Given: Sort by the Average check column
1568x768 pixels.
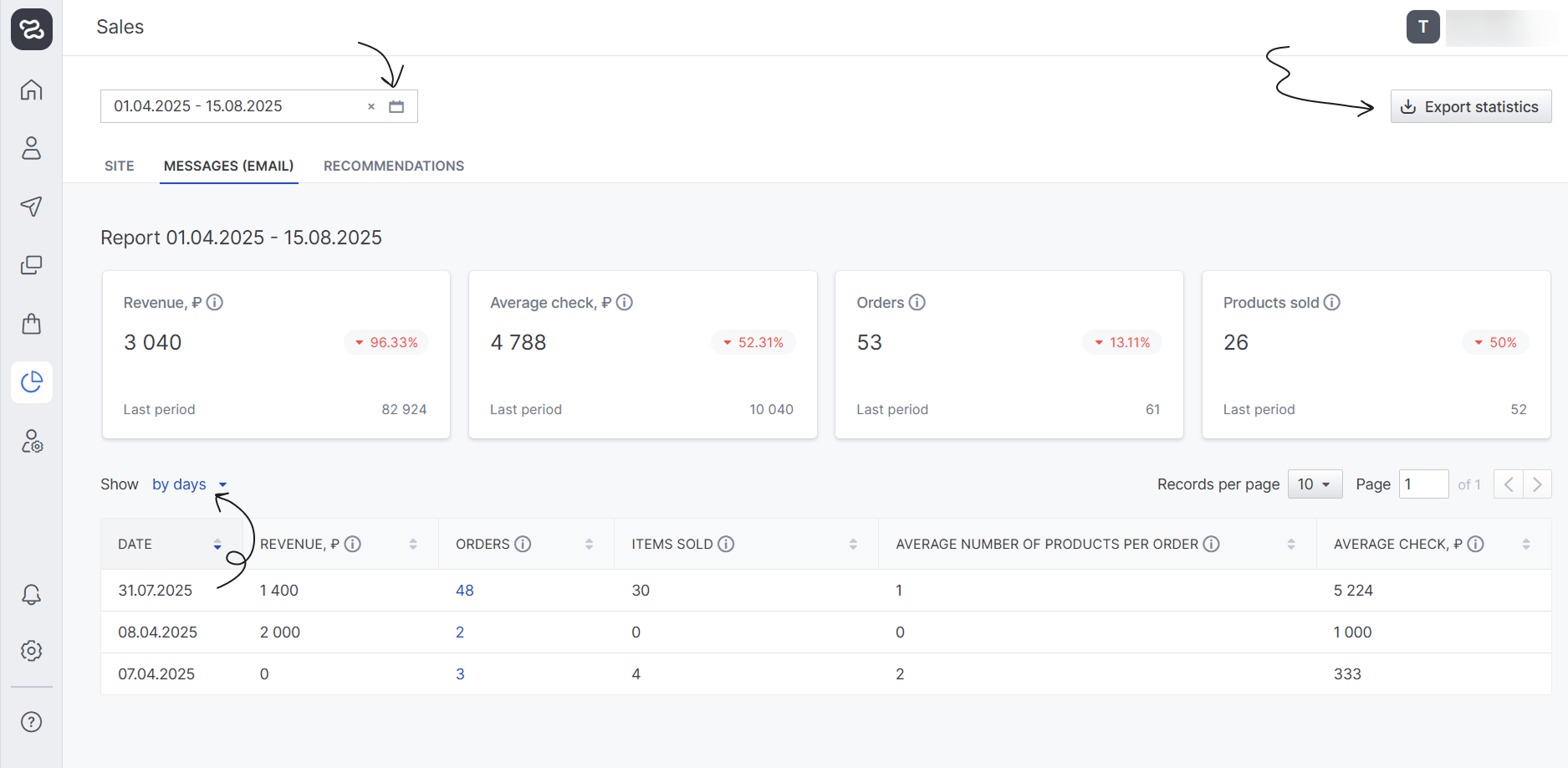Looking at the screenshot, I should click(1525, 545).
